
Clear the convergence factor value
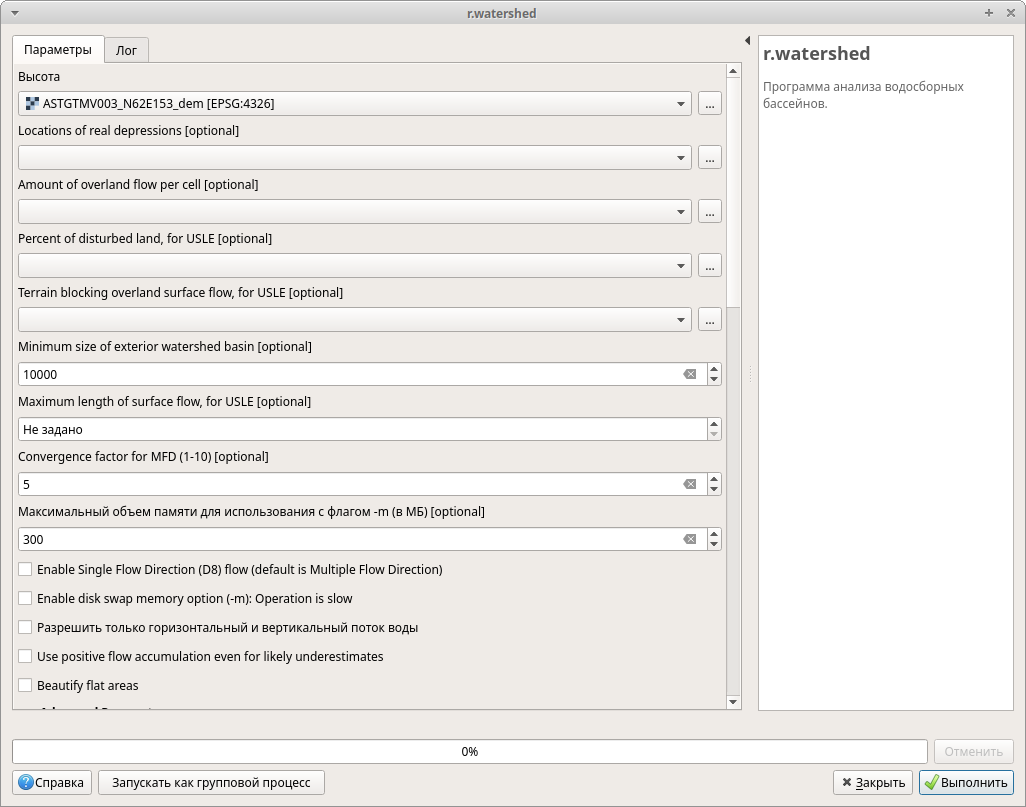(x=689, y=484)
